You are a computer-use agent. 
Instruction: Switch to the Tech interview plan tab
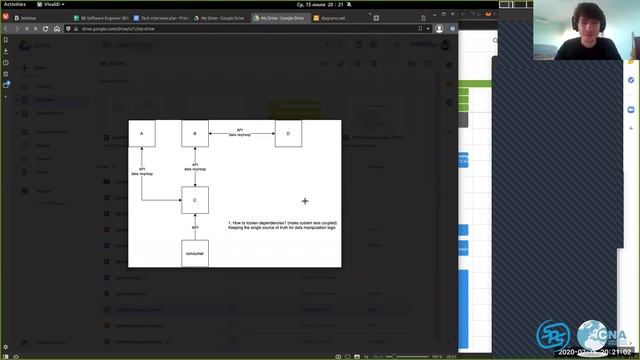(161, 18)
